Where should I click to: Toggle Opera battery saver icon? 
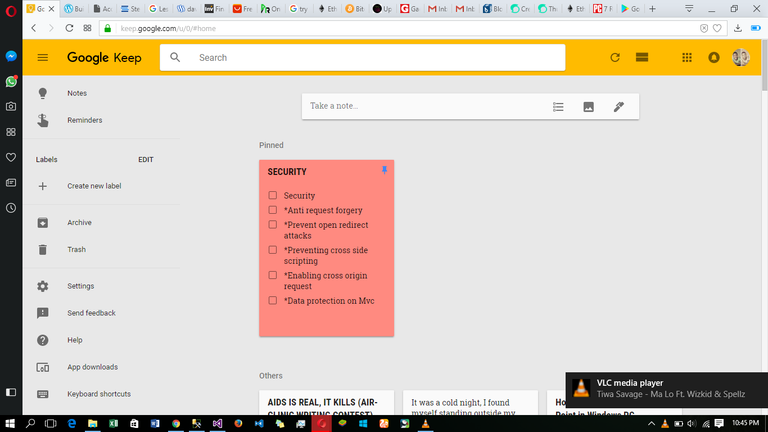tap(756, 28)
